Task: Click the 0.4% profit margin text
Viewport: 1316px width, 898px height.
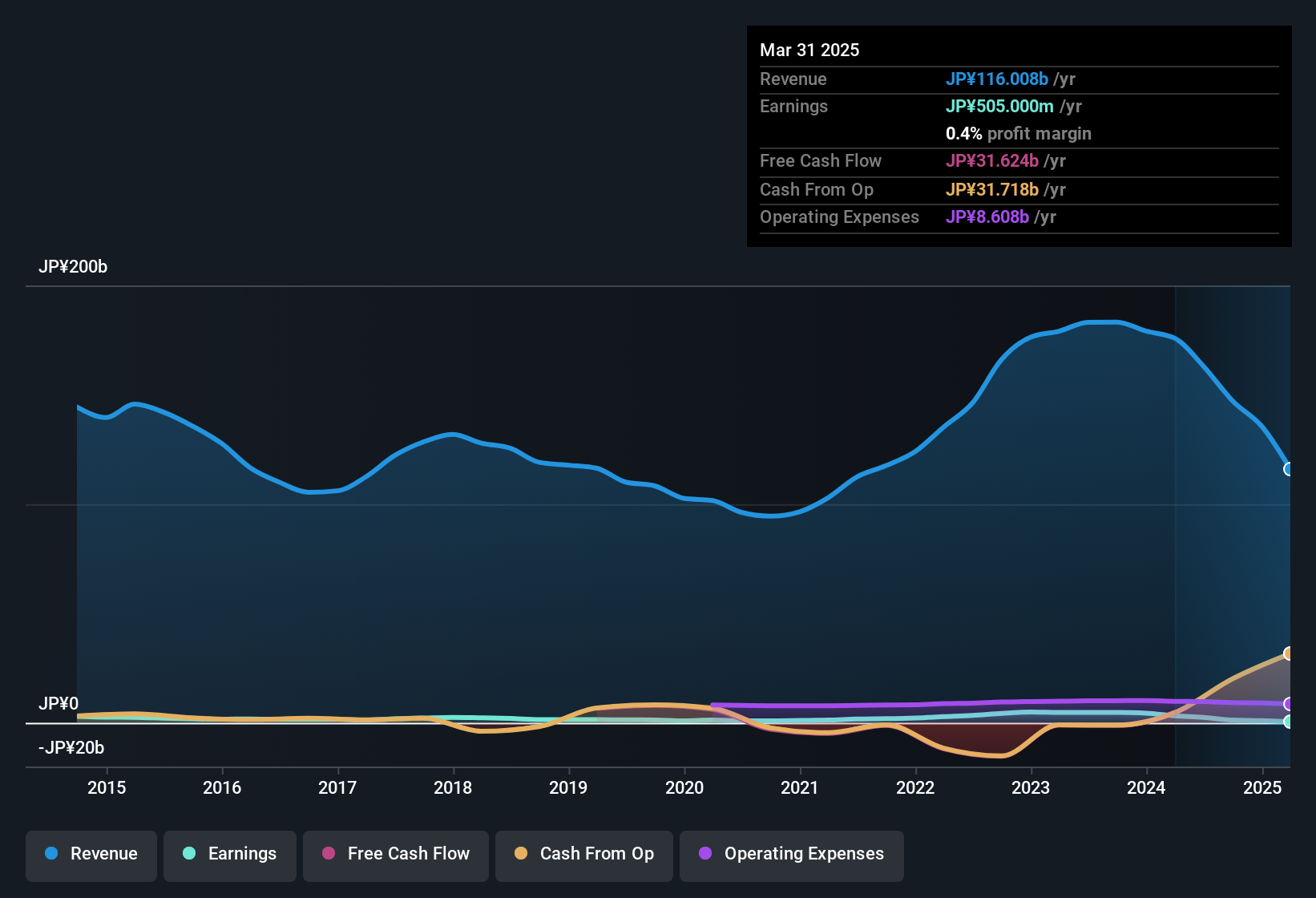Action: 1019,133
